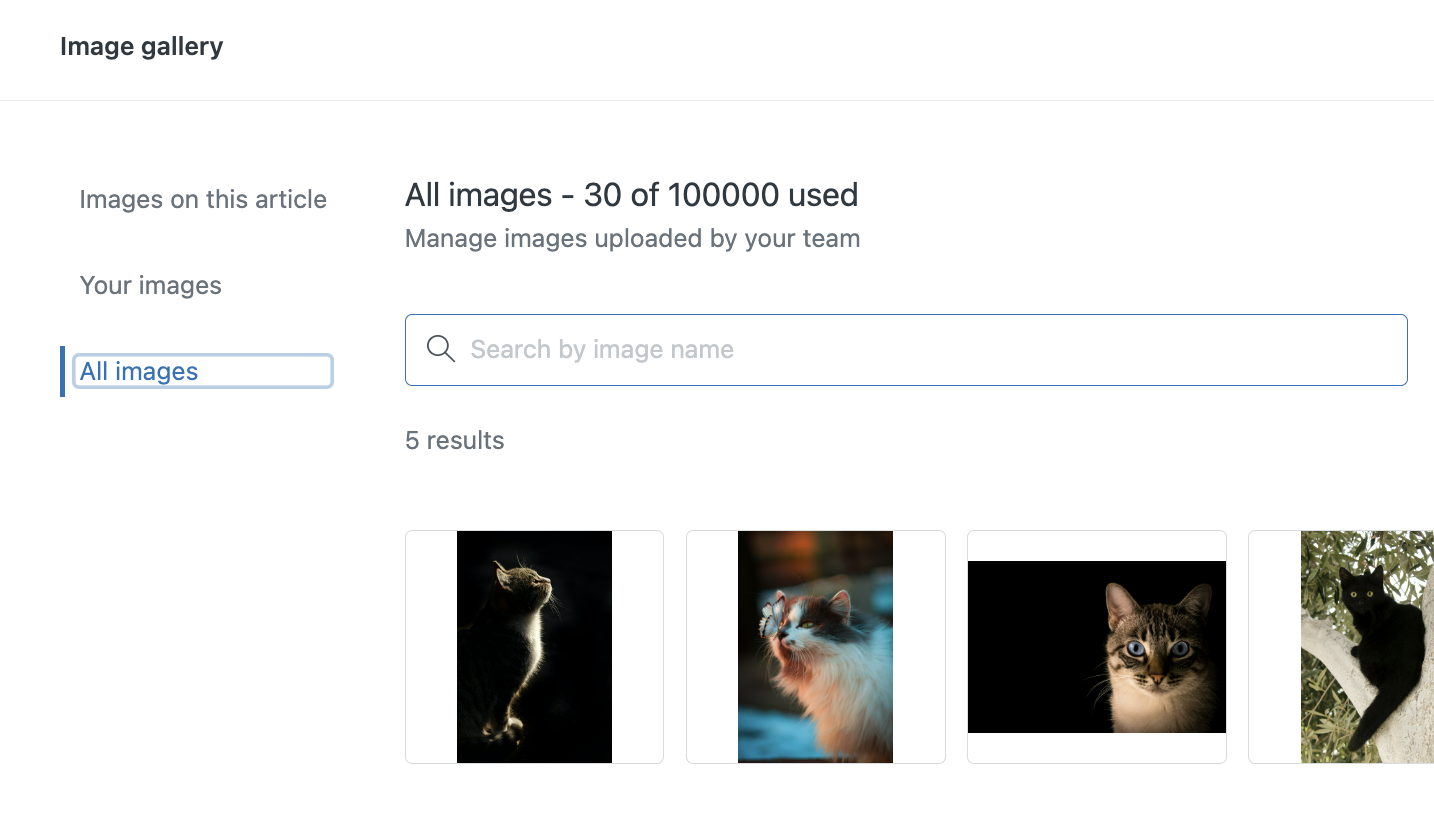Click the Image gallery header title
This screenshot has height=838, width=1434.
coord(142,47)
